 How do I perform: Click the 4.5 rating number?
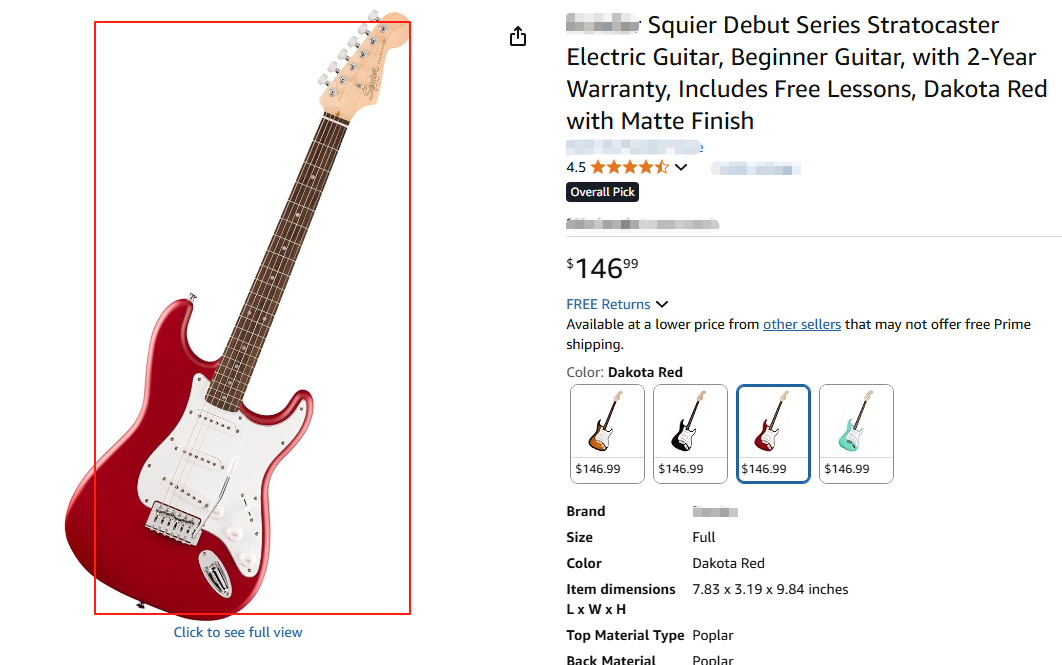tap(576, 167)
